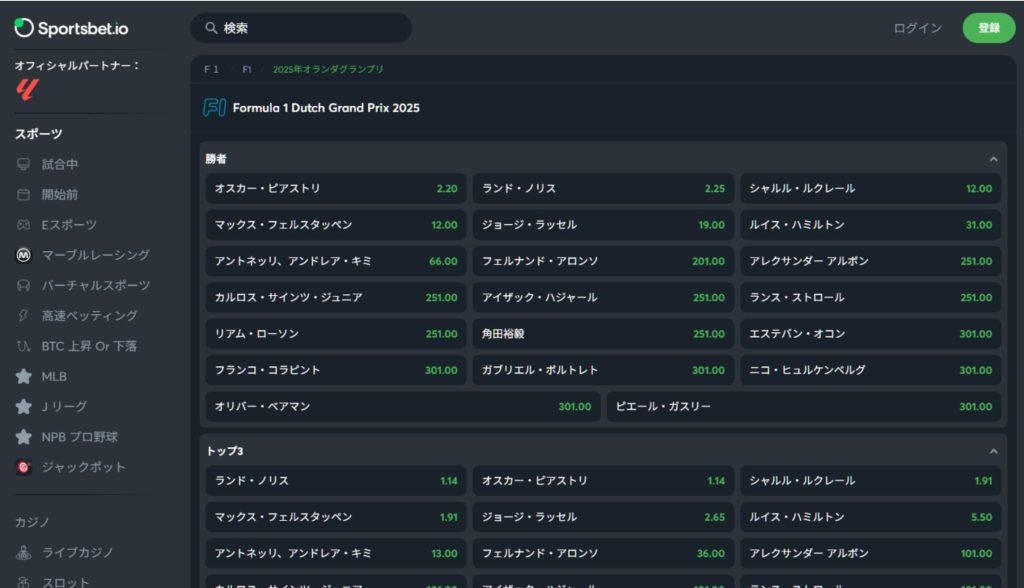Click the MLB star icon
The width and height of the screenshot is (1024, 588).
tap(24, 376)
